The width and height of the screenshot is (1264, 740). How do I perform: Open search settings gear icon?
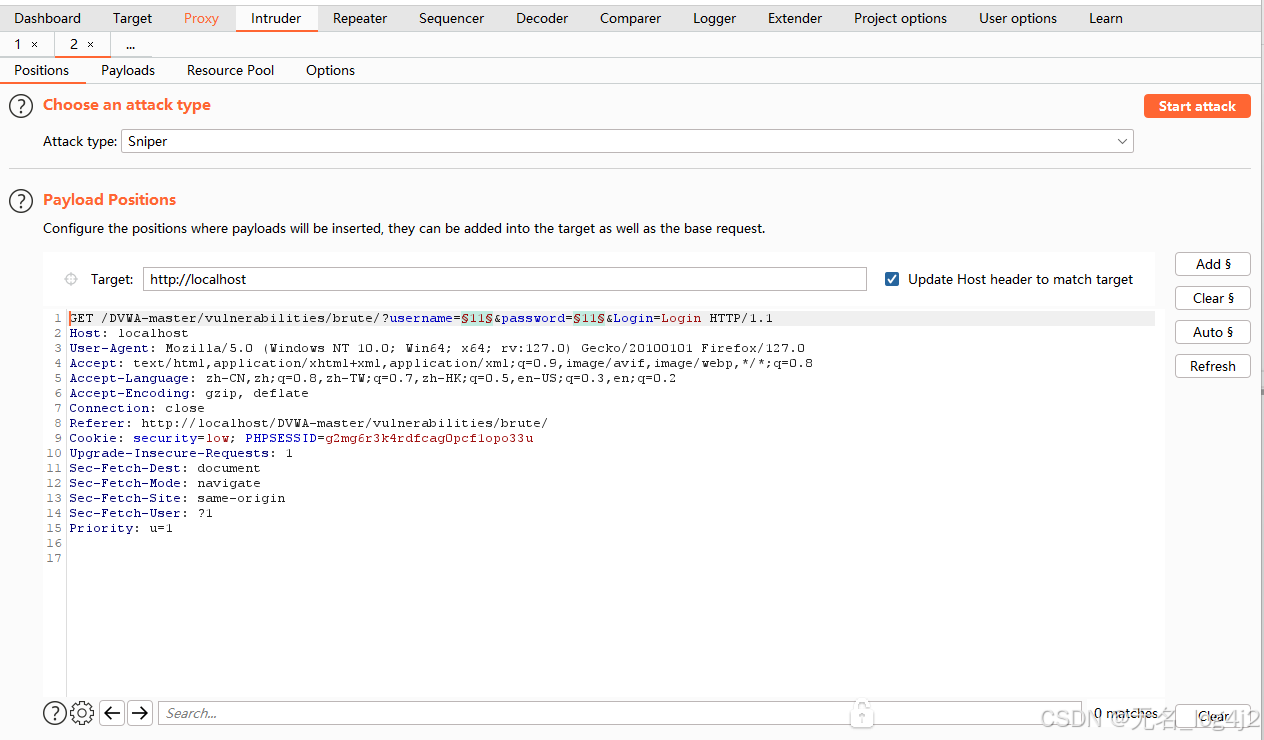pyautogui.click(x=82, y=713)
